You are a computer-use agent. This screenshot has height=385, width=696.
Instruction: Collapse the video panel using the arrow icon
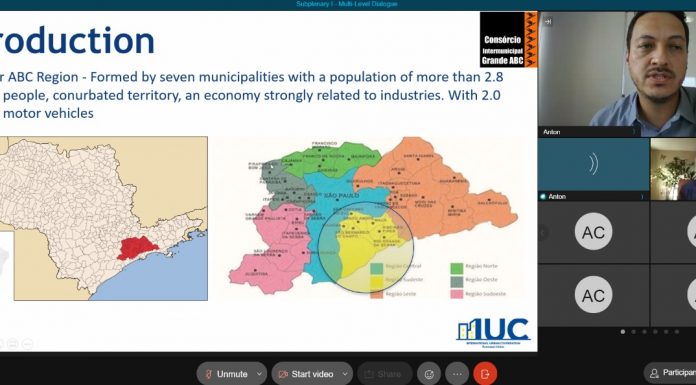point(548,21)
